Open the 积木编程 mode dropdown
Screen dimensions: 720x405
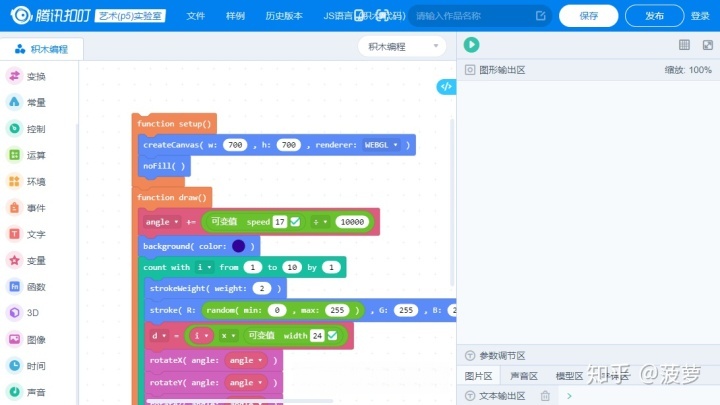pyautogui.click(x=402, y=46)
